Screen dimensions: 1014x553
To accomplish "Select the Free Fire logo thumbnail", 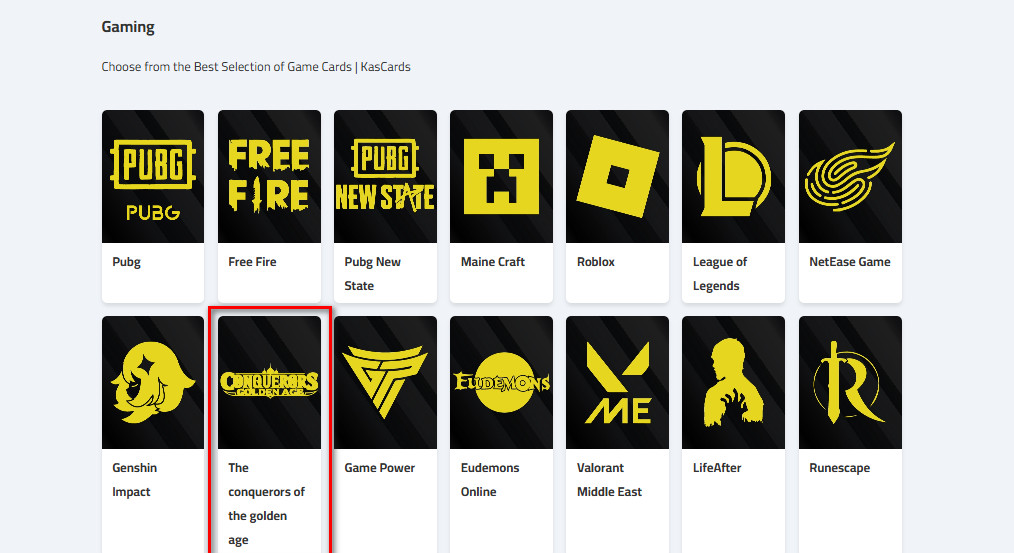I will pyautogui.click(x=269, y=177).
